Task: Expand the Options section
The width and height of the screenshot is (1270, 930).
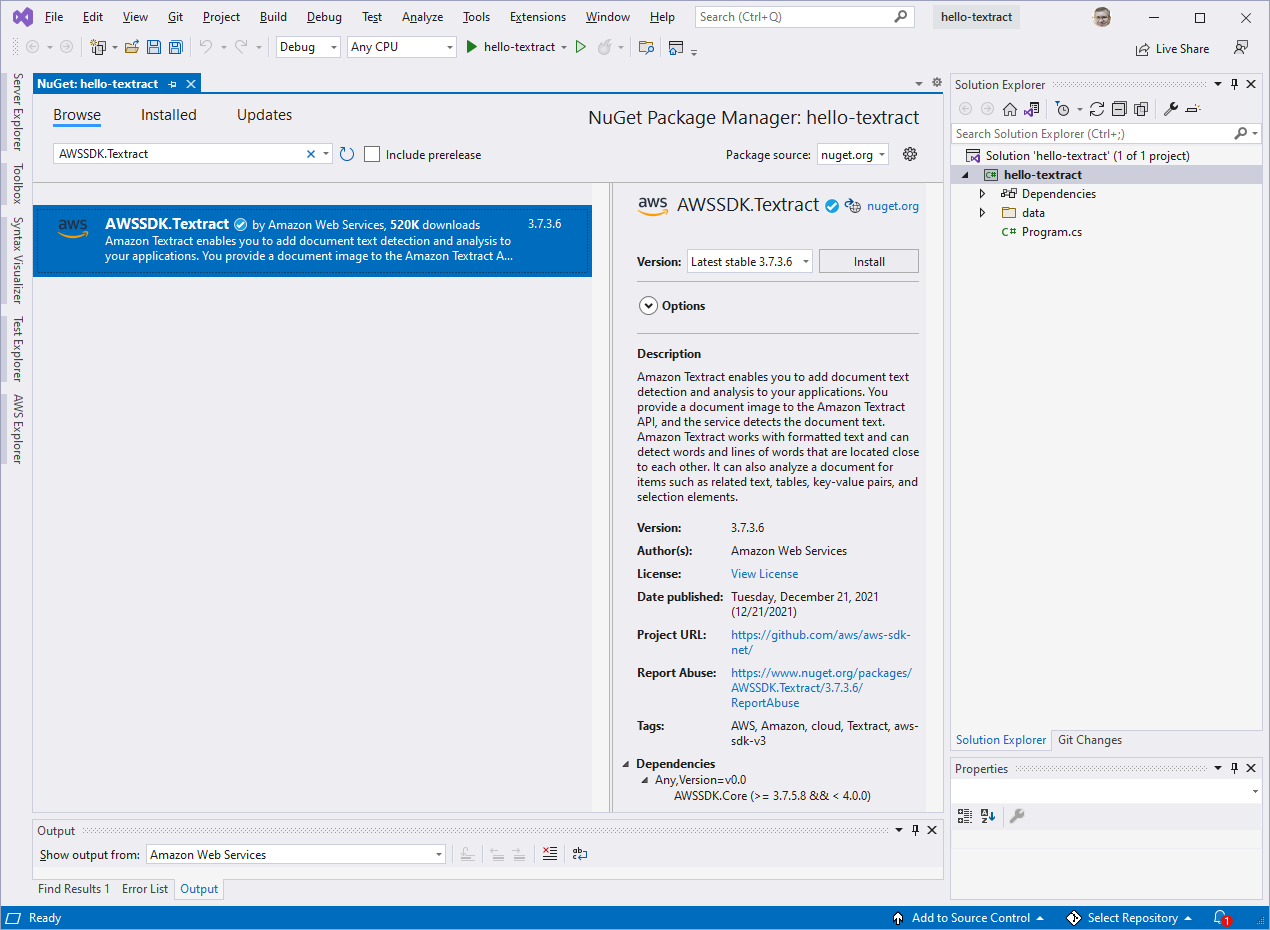Action: pos(648,306)
